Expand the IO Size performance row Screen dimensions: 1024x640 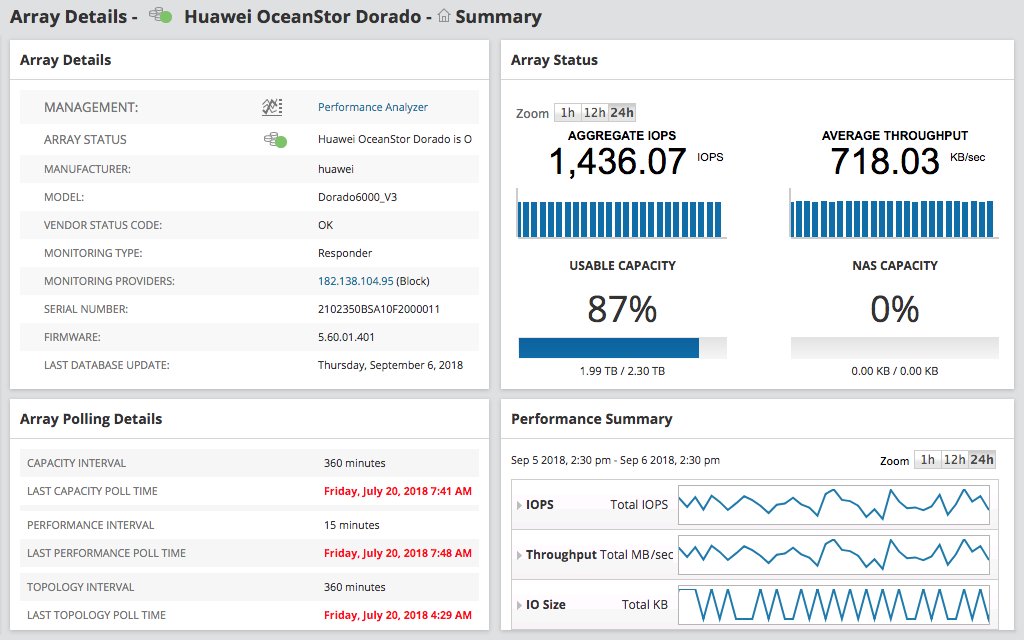point(519,605)
